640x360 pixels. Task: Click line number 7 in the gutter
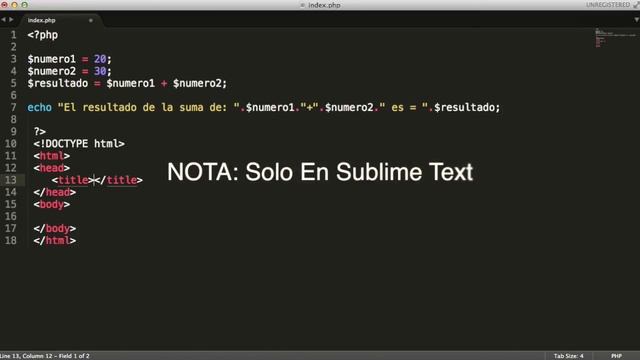point(13,107)
